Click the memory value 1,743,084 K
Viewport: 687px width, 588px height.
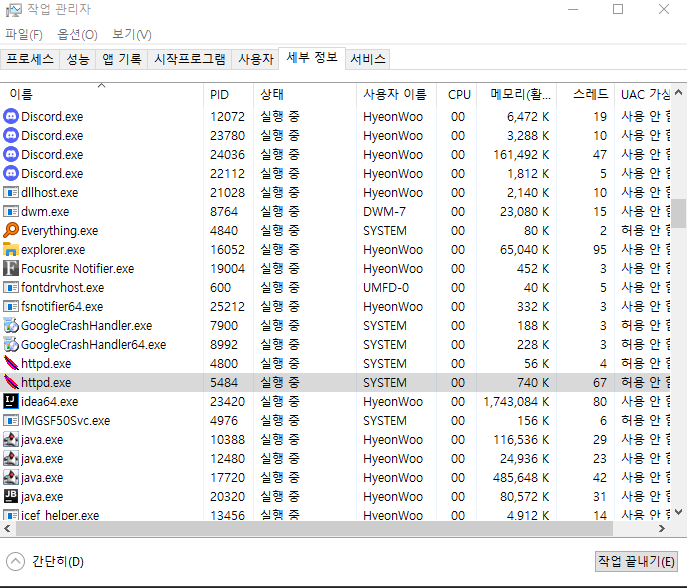click(516, 401)
